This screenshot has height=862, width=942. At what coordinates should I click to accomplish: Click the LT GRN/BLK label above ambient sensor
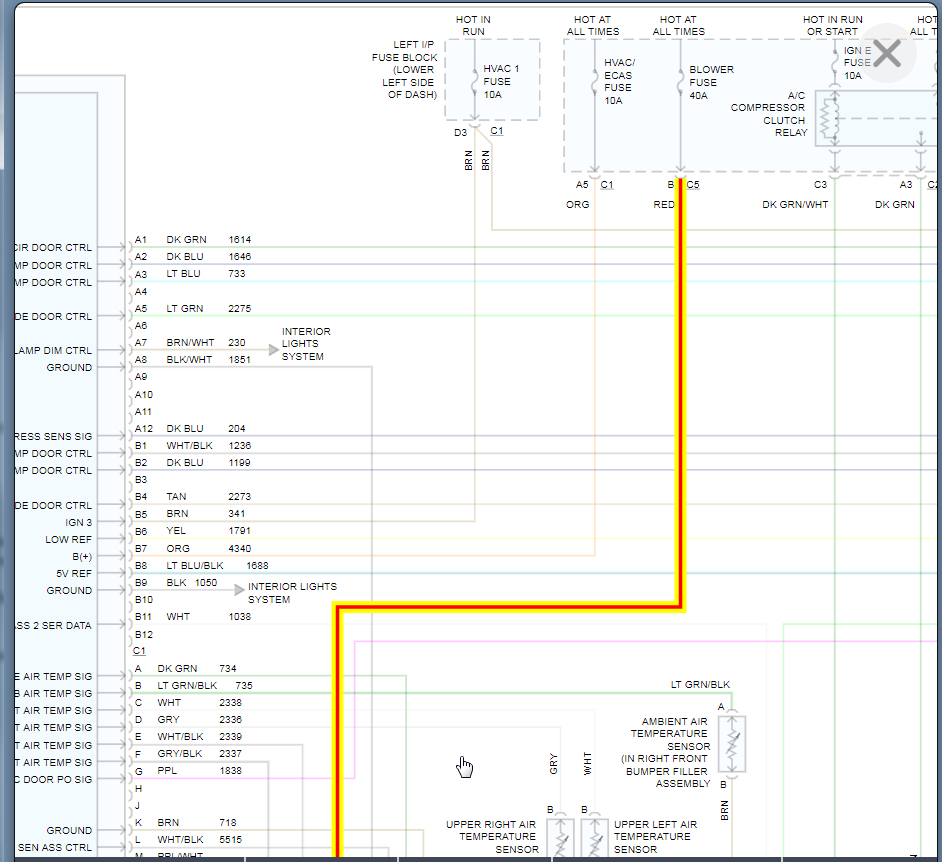pos(700,685)
